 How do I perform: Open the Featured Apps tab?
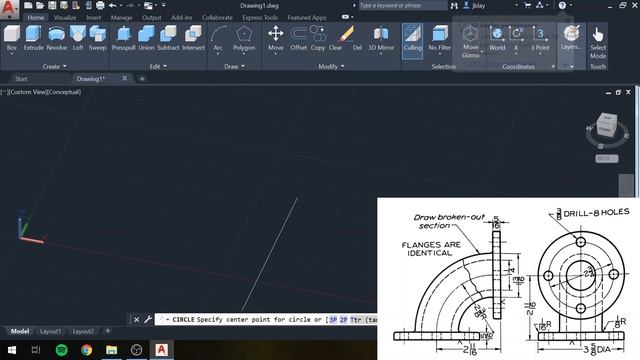[x=307, y=18]
